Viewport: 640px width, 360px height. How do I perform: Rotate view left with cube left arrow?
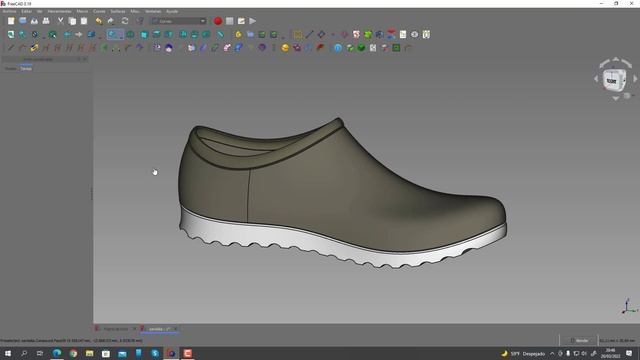pyautogui.click(x=596, y=79)
